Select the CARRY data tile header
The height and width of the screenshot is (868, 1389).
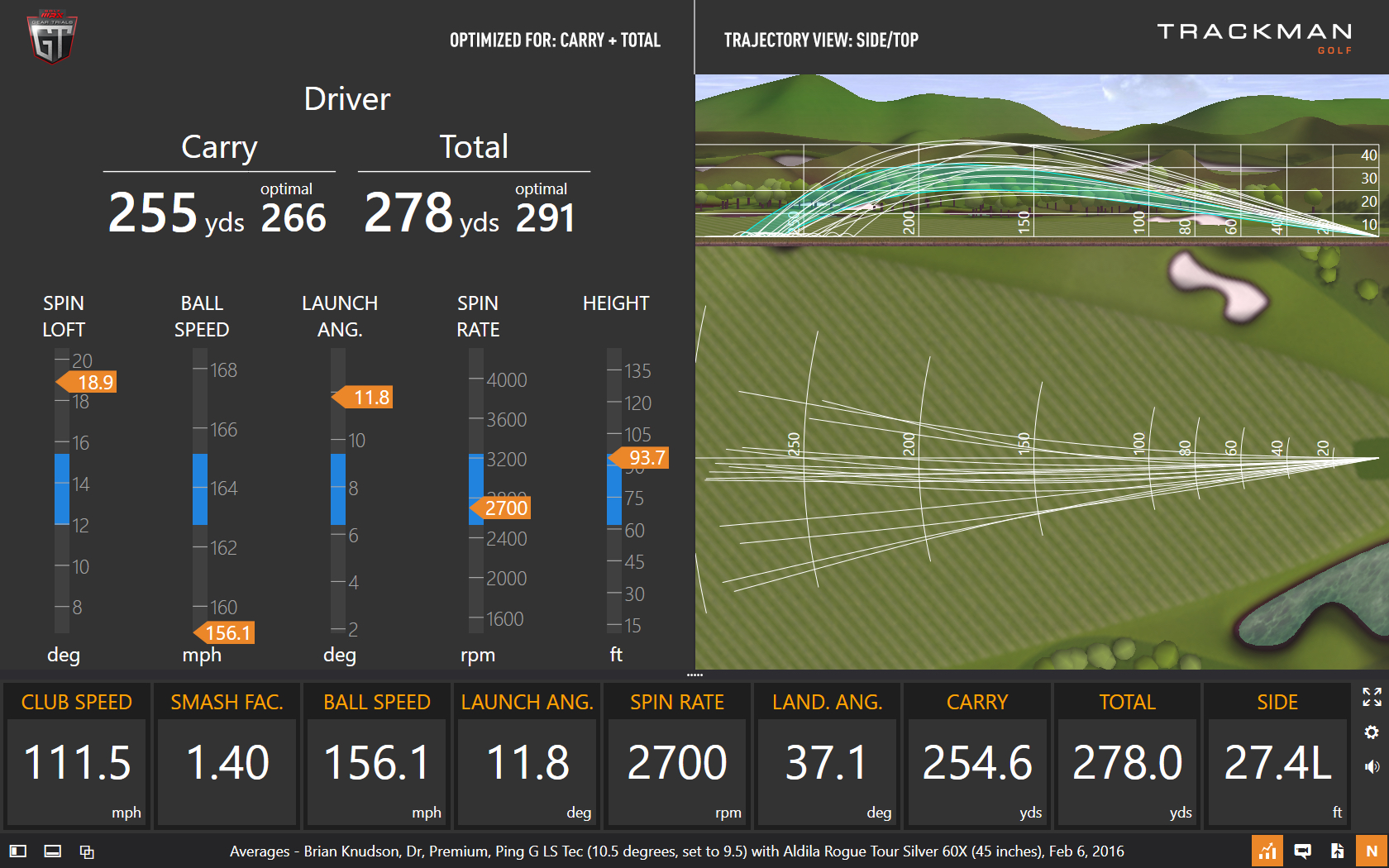[x=977, y=702]
